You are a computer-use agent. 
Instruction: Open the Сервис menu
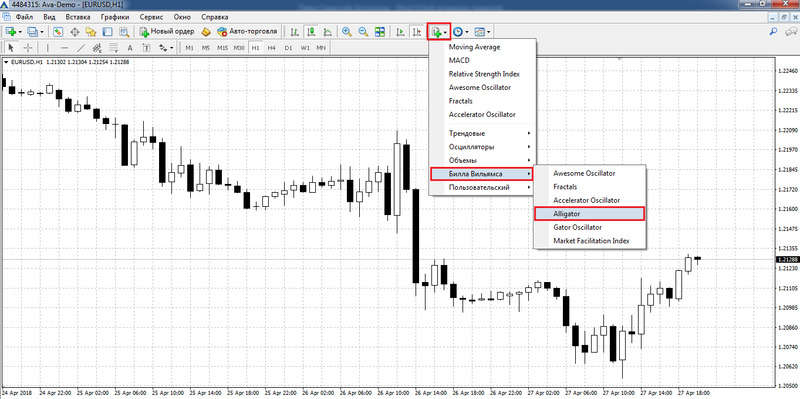(x=151, y=17)
